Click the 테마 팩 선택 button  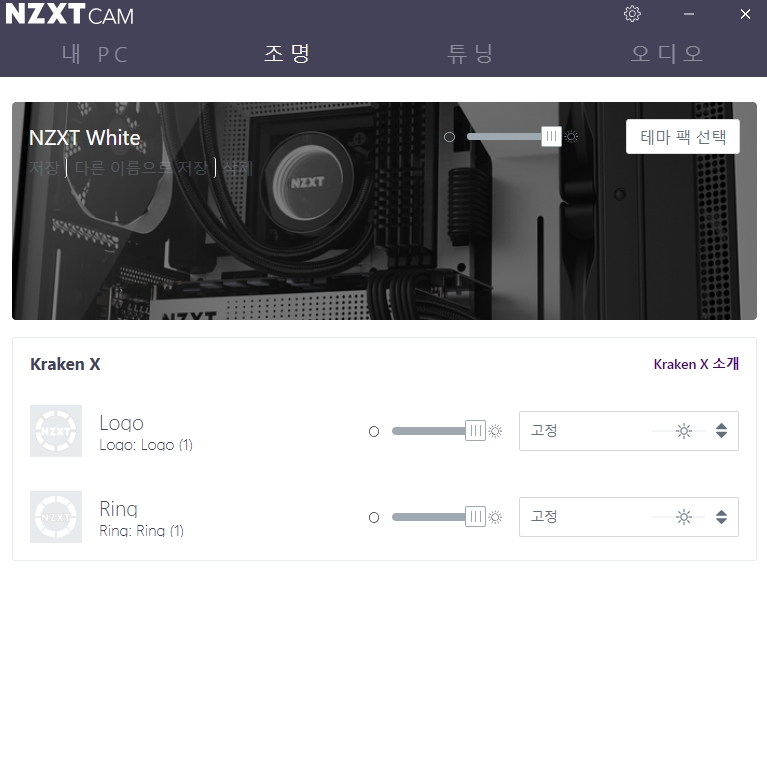(682, 136)
